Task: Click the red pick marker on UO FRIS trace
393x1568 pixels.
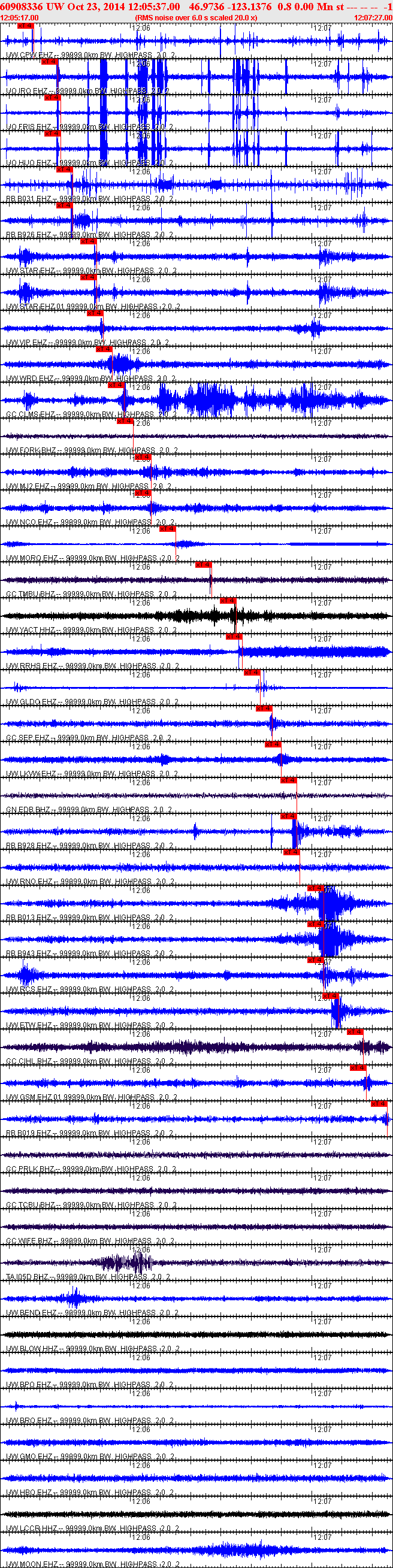Action: coord(52,98)
